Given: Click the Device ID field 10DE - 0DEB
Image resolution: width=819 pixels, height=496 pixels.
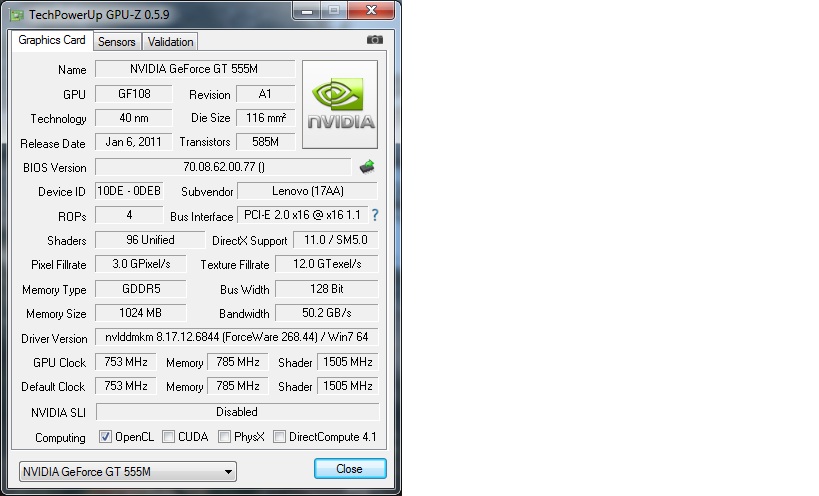Looking at the screenshot, I should coord(129,191).
